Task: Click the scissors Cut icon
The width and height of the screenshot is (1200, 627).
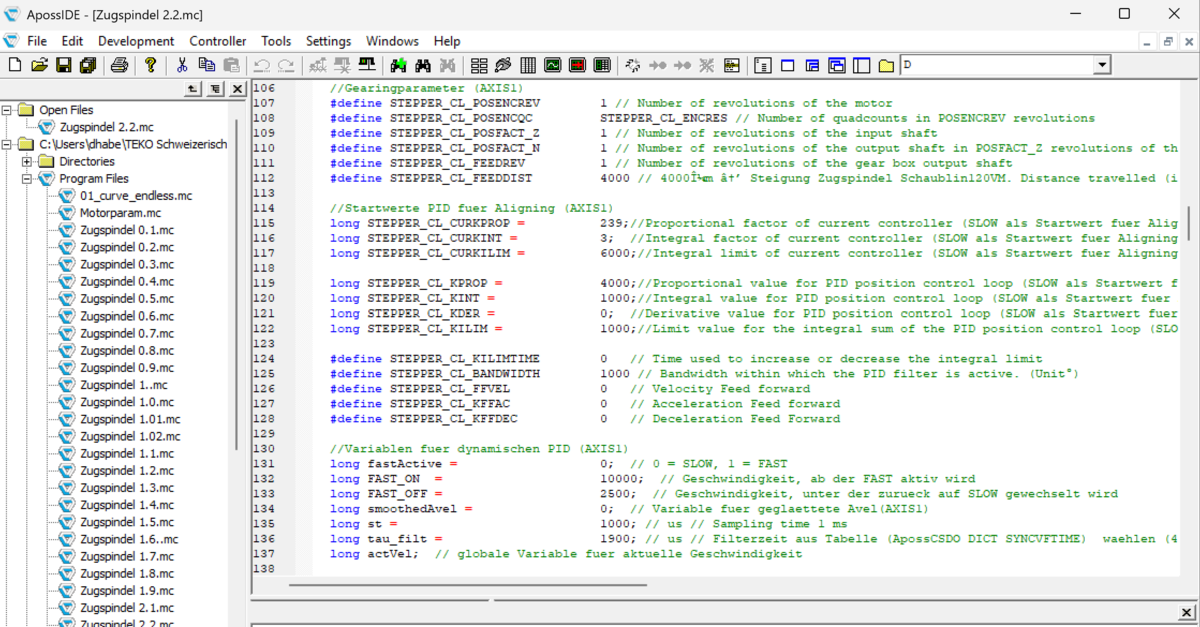Action: click(182, 66)
